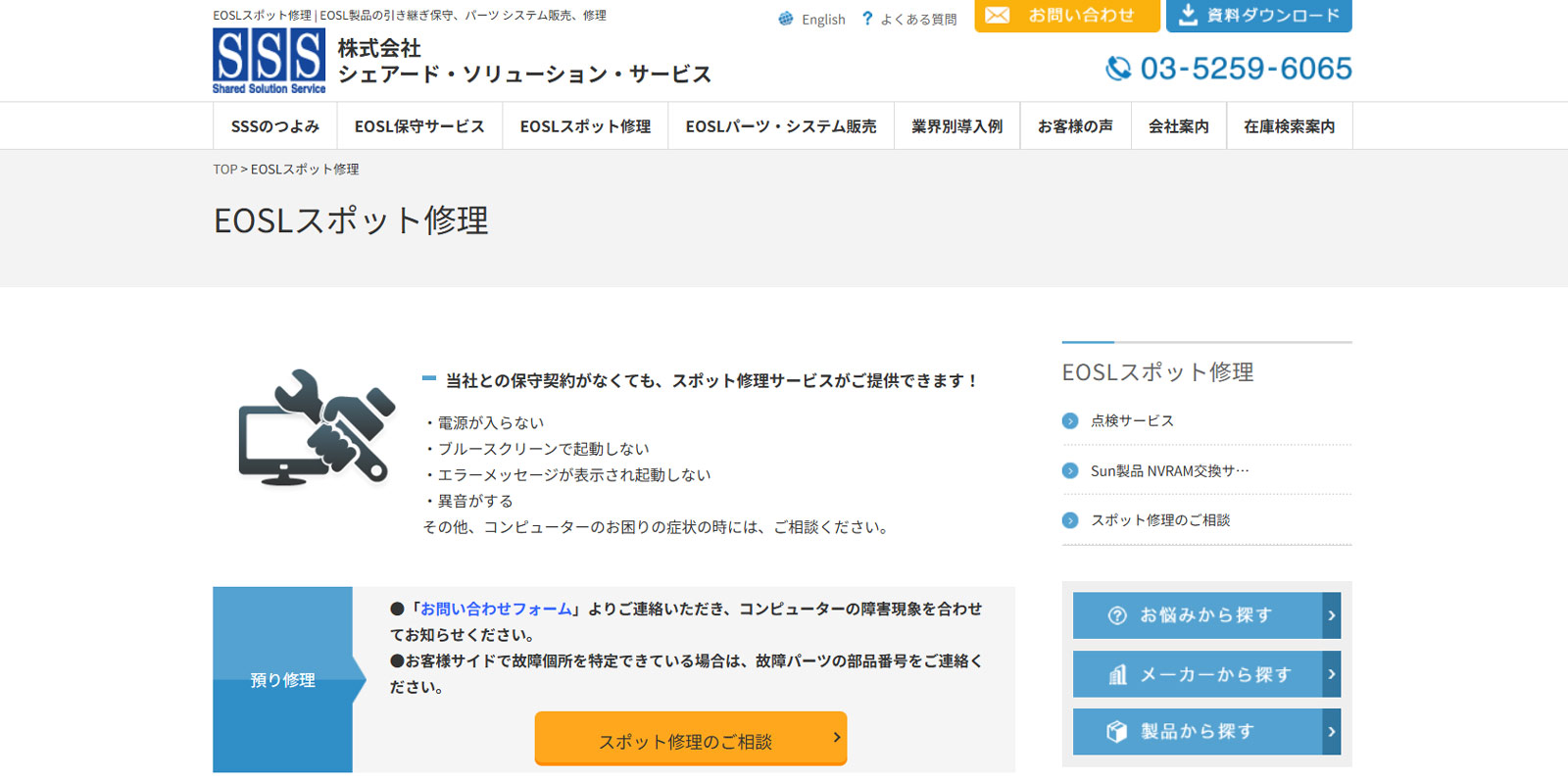Click the EOSLスポット修理 breadcrumb text
The height and width of the screenshot is (781, 1568).
pyautogui.click(x=305, y=170)
